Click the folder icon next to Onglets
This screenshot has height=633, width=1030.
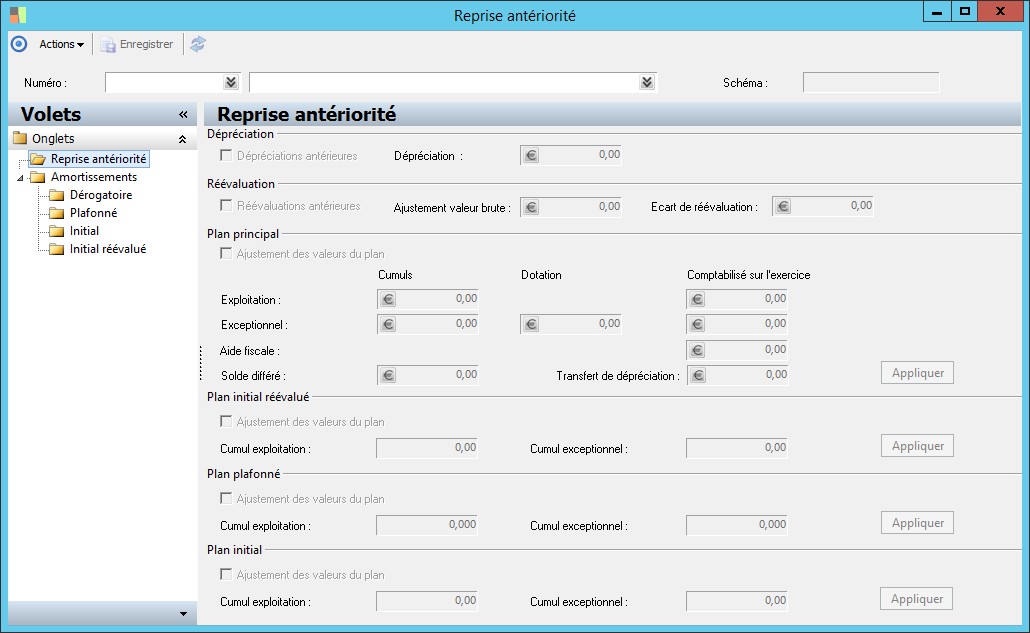tap(20, 138)
